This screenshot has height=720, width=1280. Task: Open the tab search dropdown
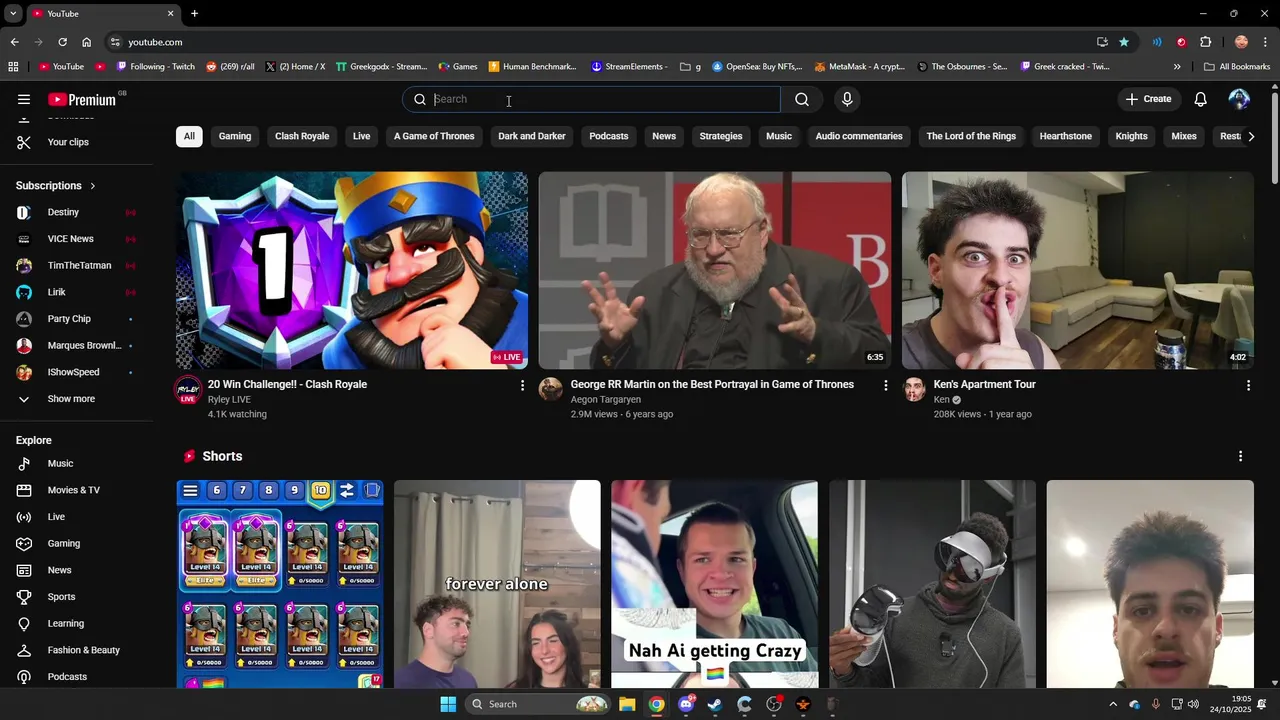click(x=13, y=13)
